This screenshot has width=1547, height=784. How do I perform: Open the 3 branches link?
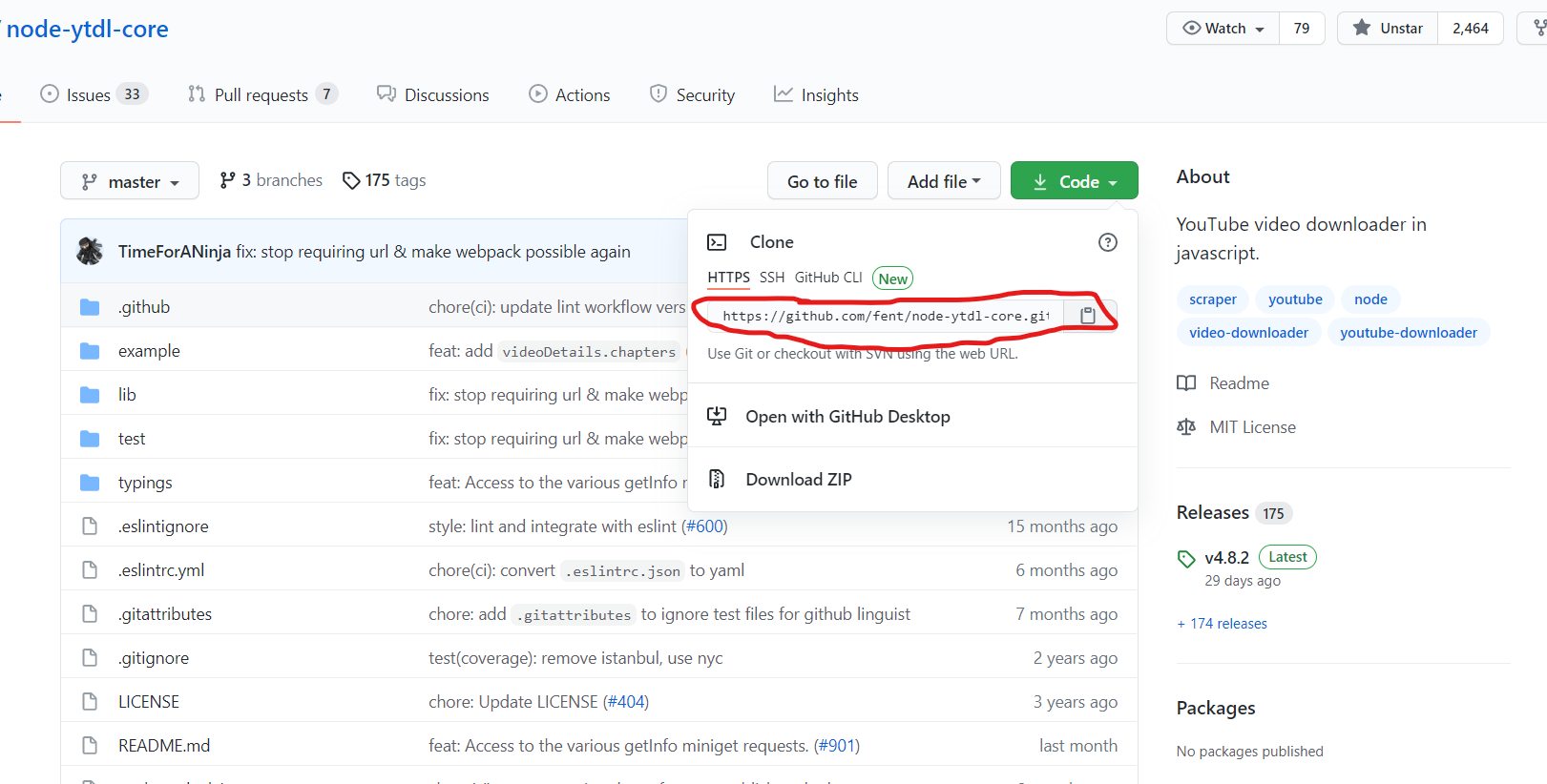(x=271, y=180)
